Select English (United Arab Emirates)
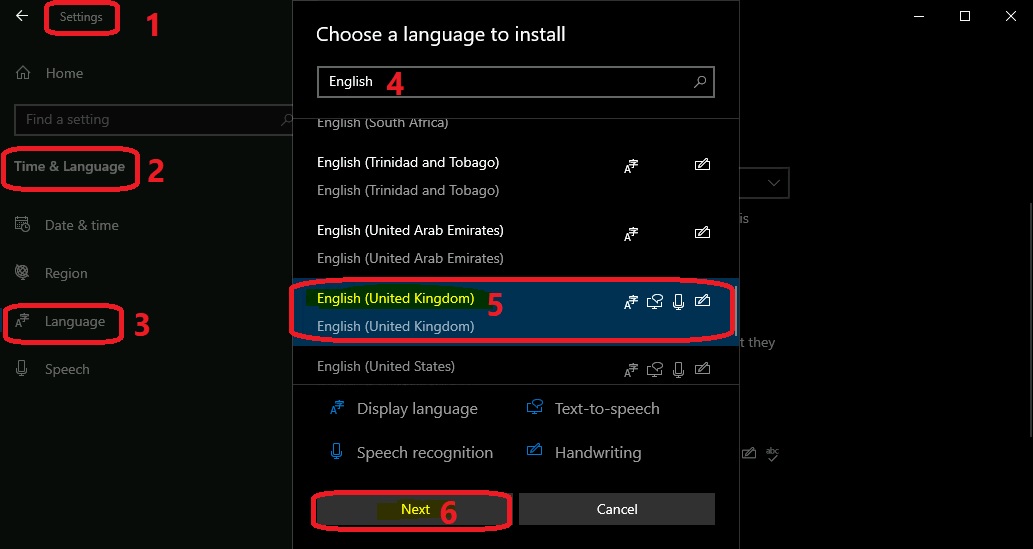1033x549 pixels. (x=515, y=244)
